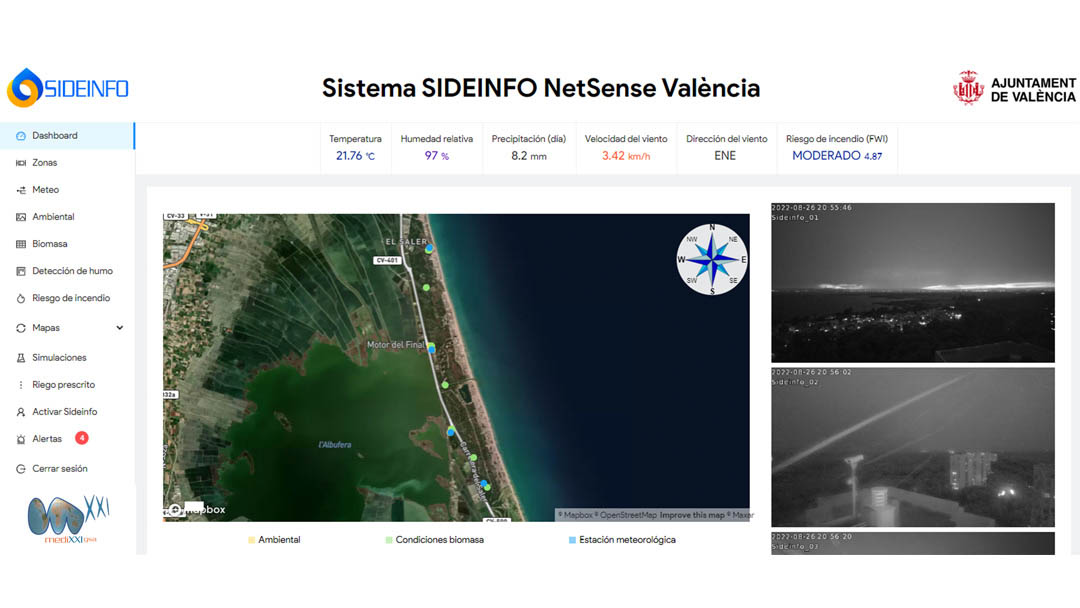Click the Biomasa table icon

21,244
